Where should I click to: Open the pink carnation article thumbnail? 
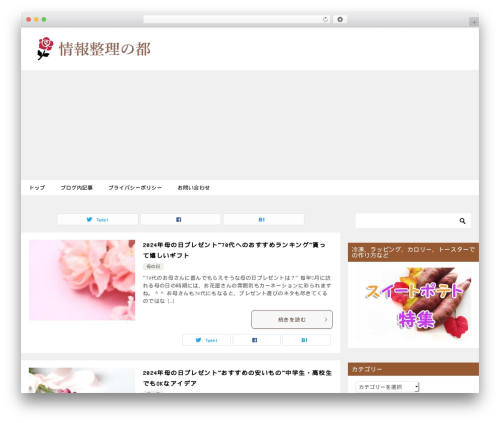(82, 280)
